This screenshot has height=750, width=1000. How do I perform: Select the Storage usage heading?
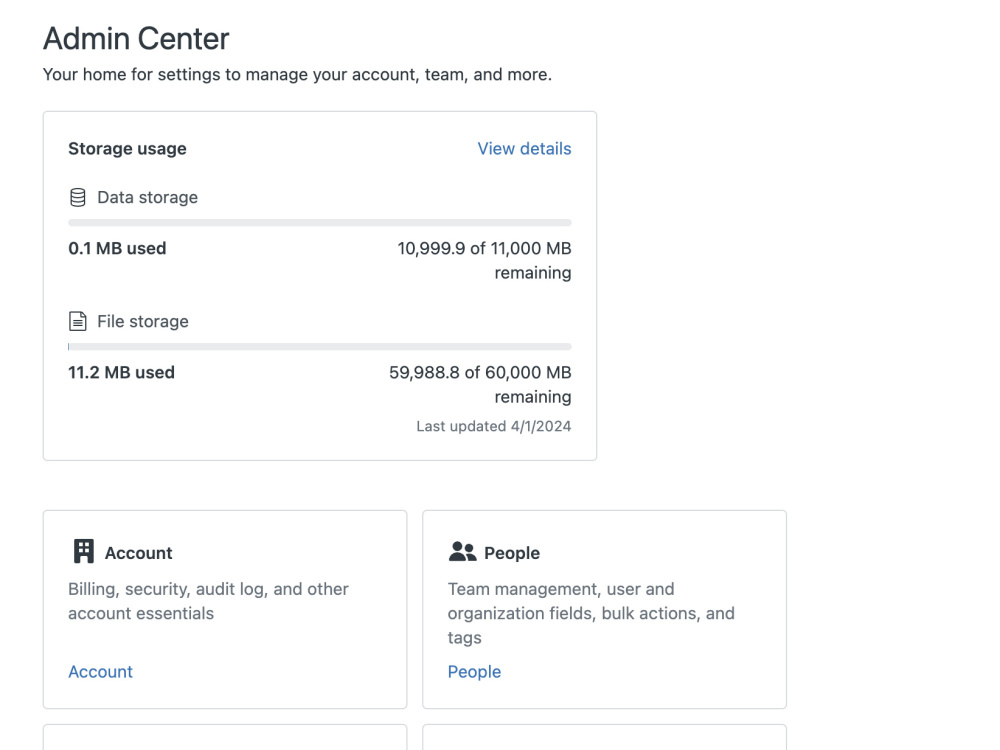pos(127,148)
